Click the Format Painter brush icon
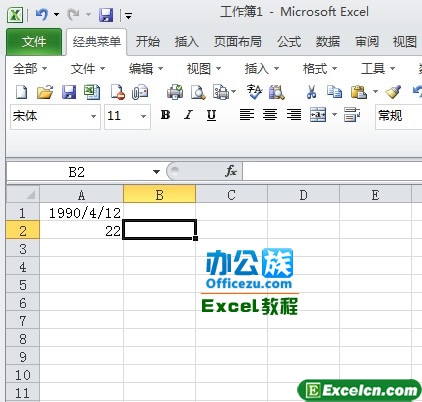The height and width of the screenshot is (402, 422). tap(393, 92)
